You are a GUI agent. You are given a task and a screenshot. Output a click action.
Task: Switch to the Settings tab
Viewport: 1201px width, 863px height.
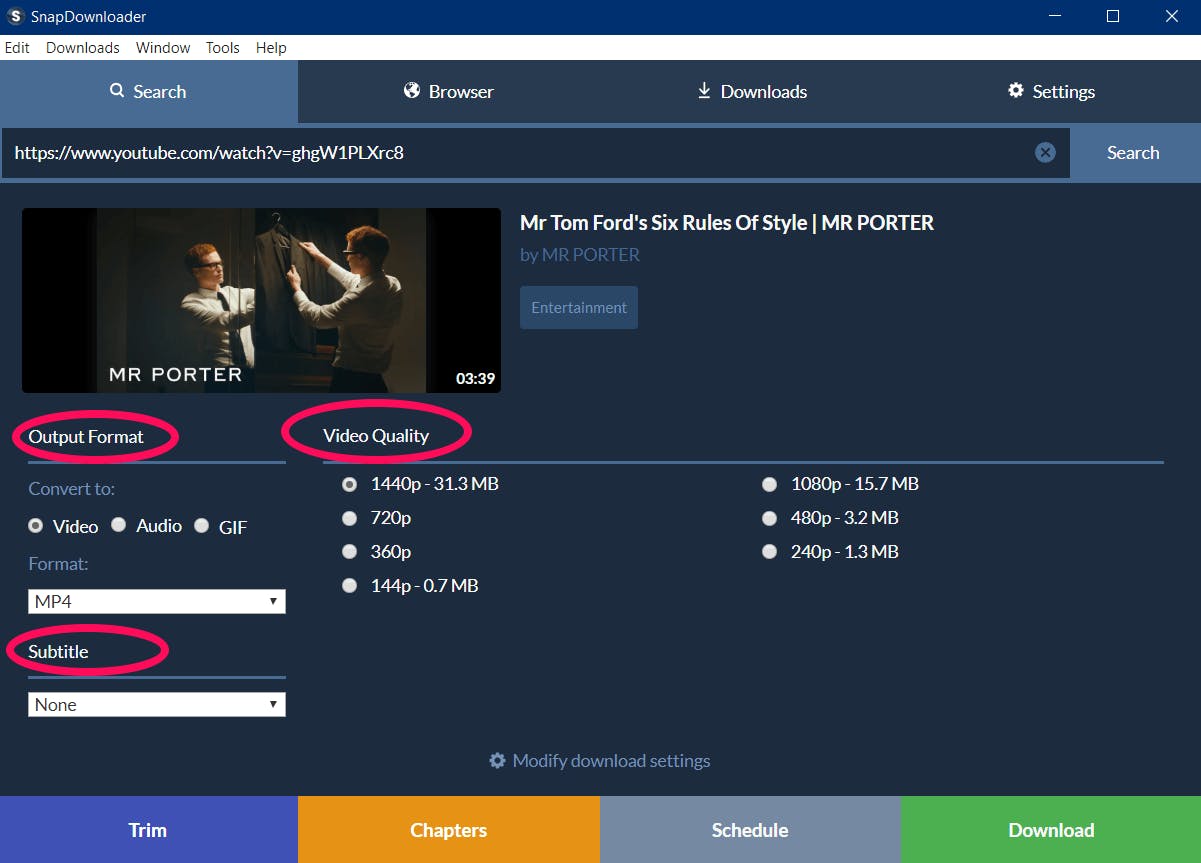(1051, 91)
